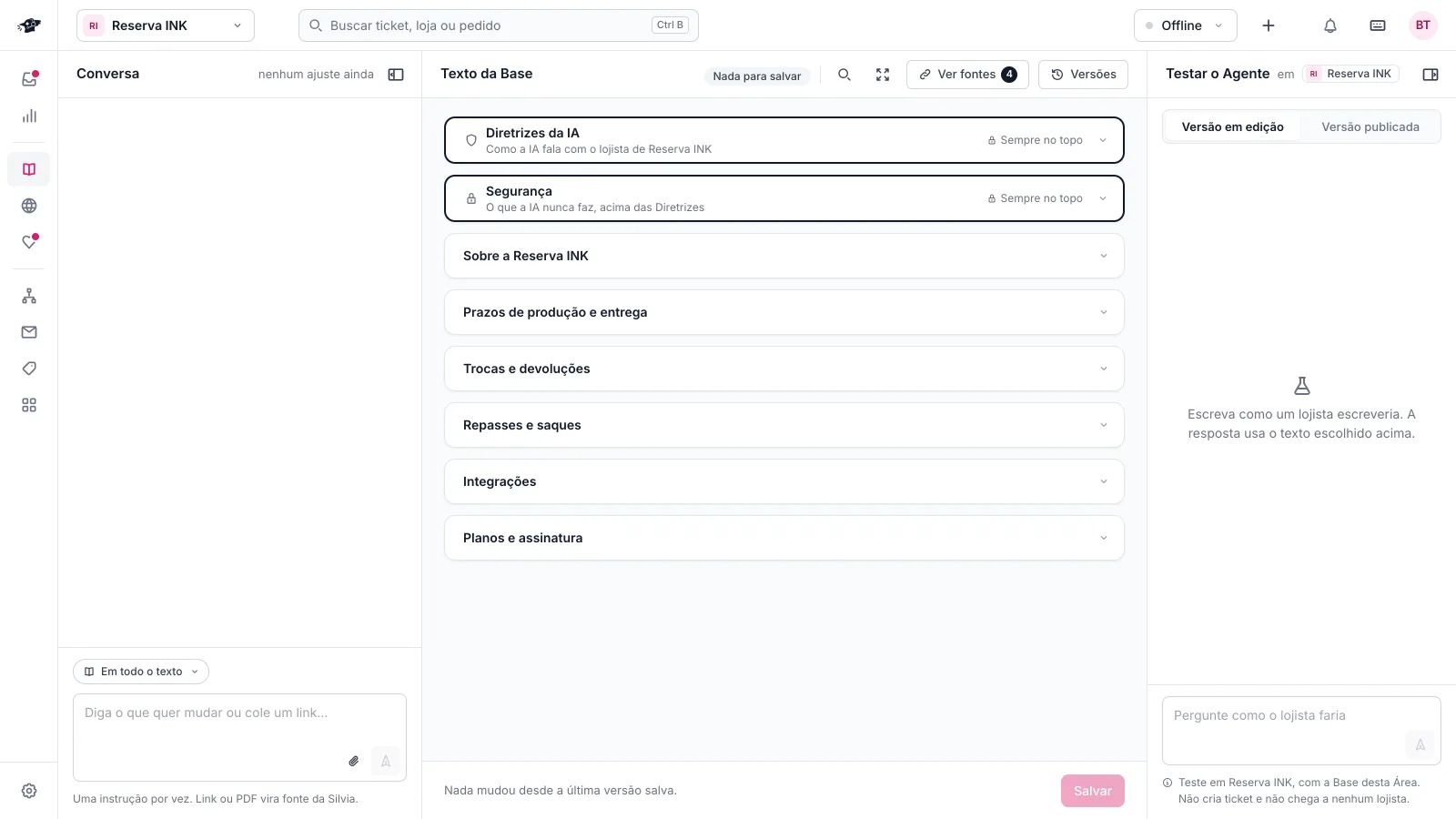Click the Reserva INK chip beside Testar o Agente
Image resolution: width=1456 pixels, height=819 pixels.
(x=1350, y=74)
